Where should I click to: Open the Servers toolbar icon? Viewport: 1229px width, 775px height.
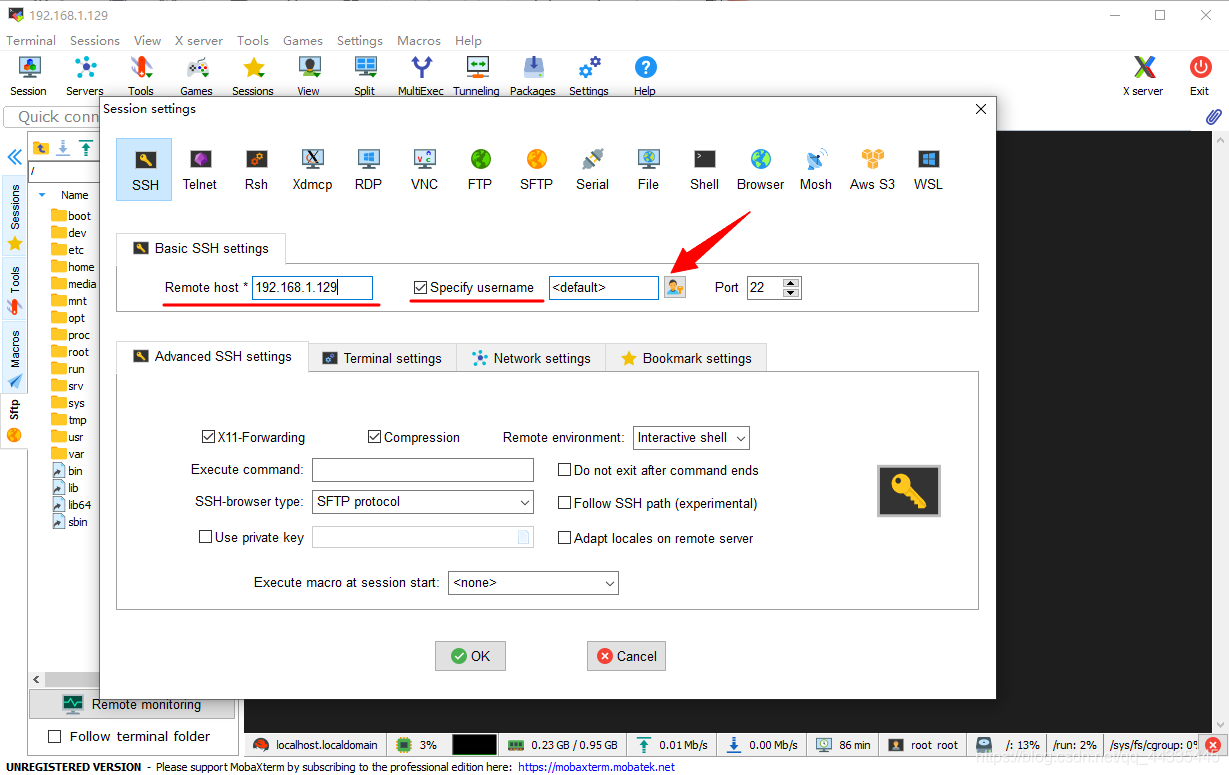(85, 76)
